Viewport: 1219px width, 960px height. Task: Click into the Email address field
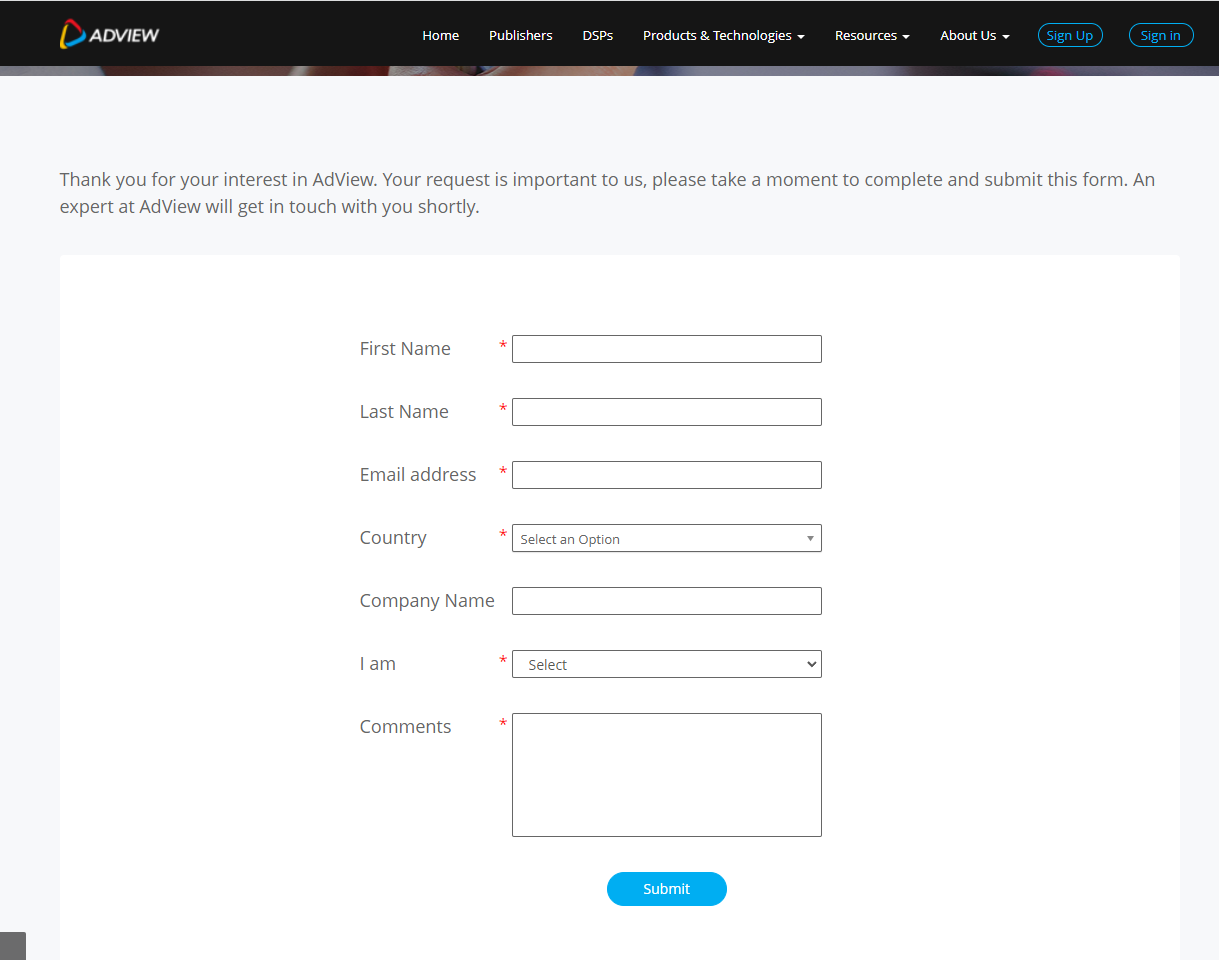(x=666, y=475)
